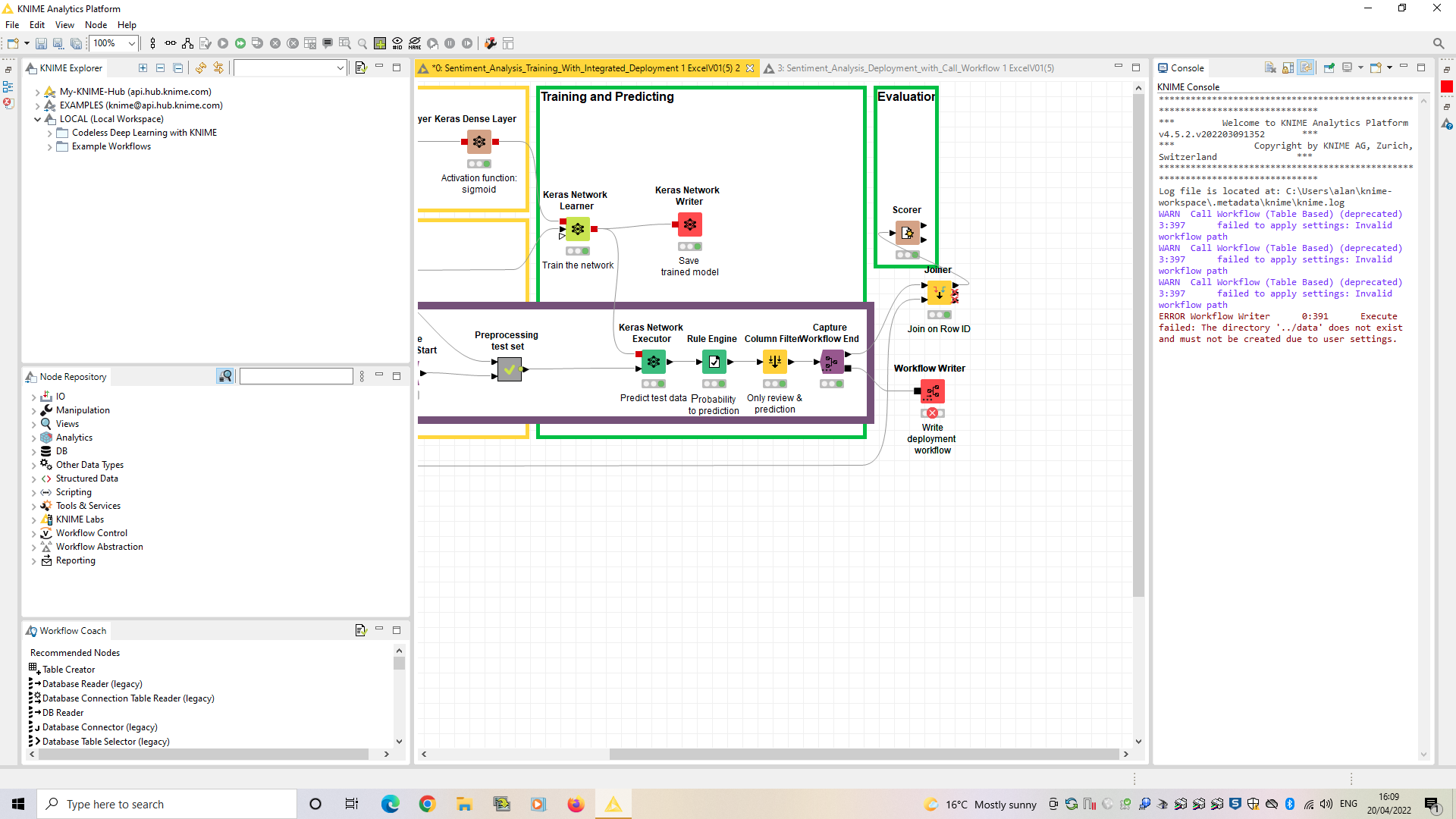This screenshot has height=819, width=1456.
Task: Click the Pin Console icon
Action: coord(1329,68)
